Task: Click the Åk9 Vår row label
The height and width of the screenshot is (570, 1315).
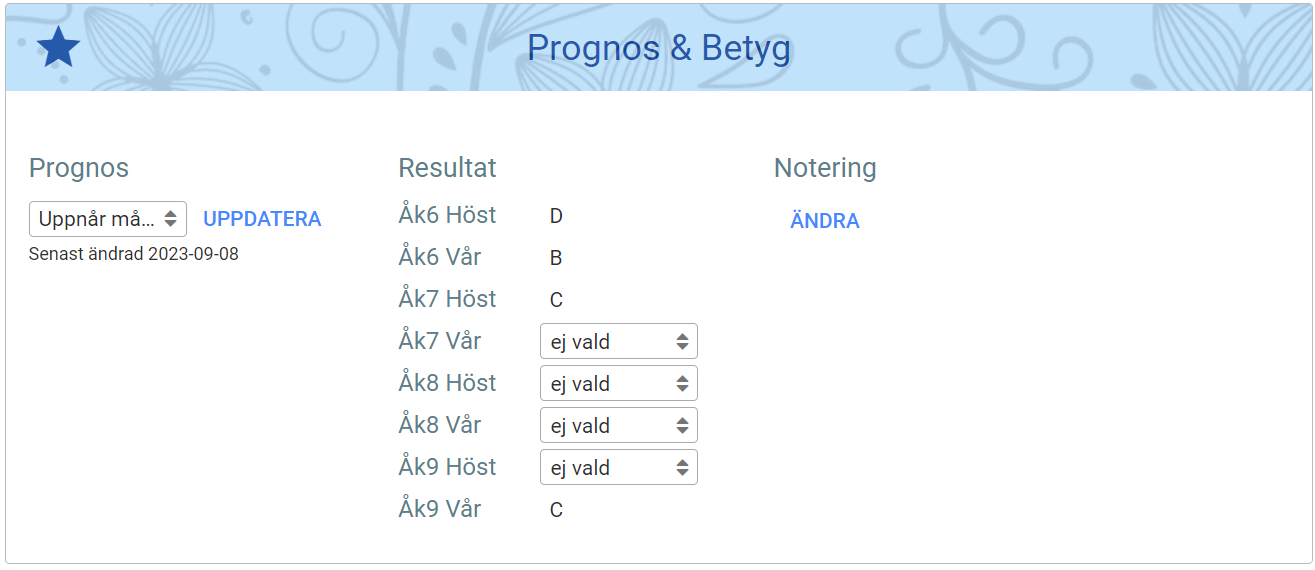Action: 440,509
